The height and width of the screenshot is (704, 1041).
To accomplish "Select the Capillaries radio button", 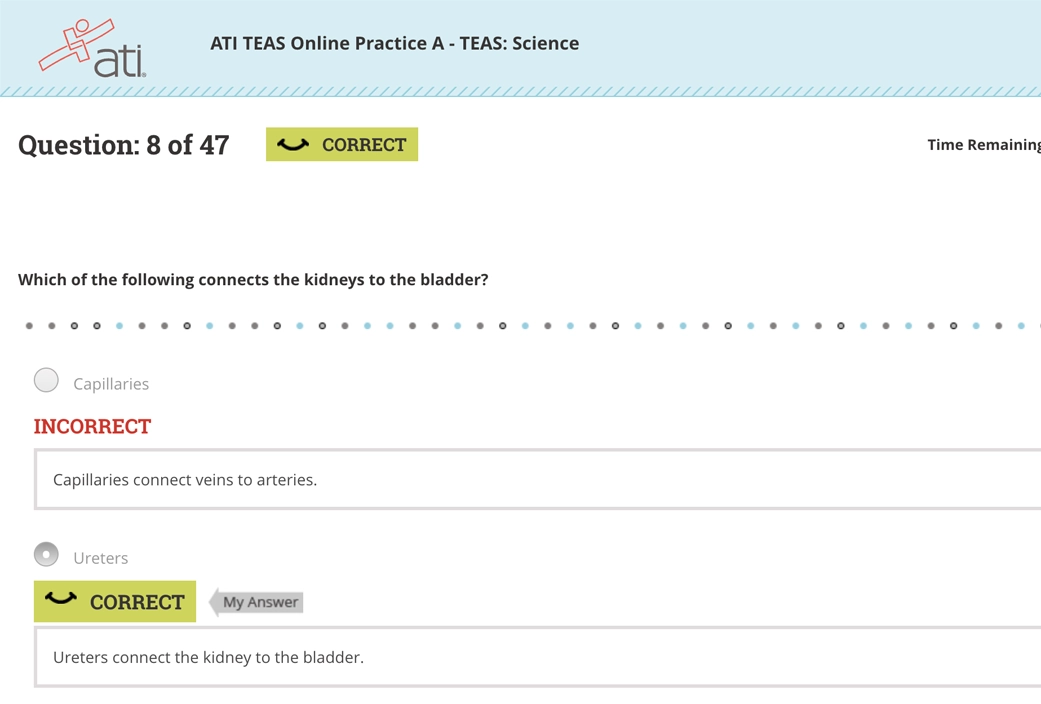I will coord(46,380).
